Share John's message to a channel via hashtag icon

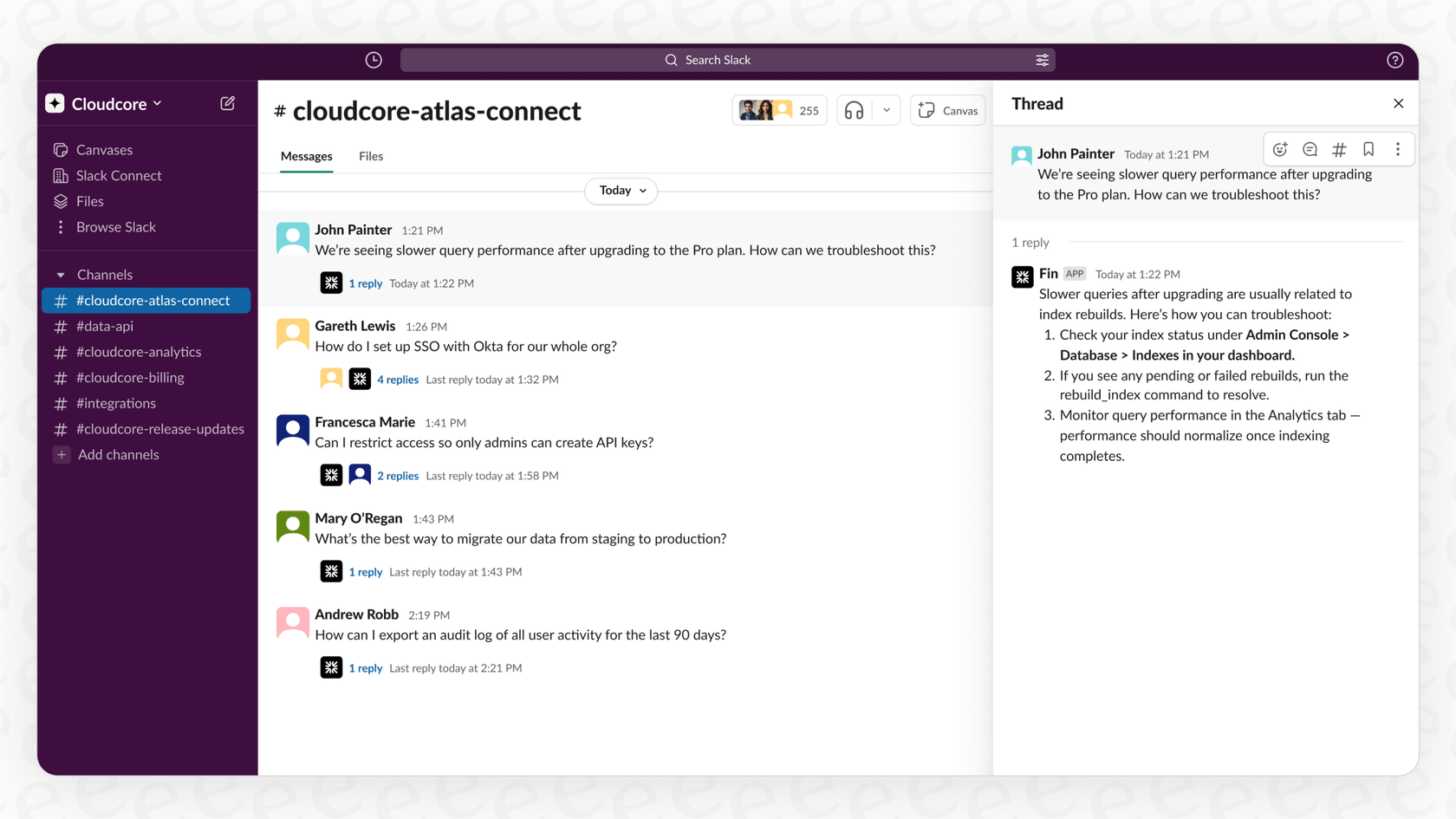(x=1339, y=149)
